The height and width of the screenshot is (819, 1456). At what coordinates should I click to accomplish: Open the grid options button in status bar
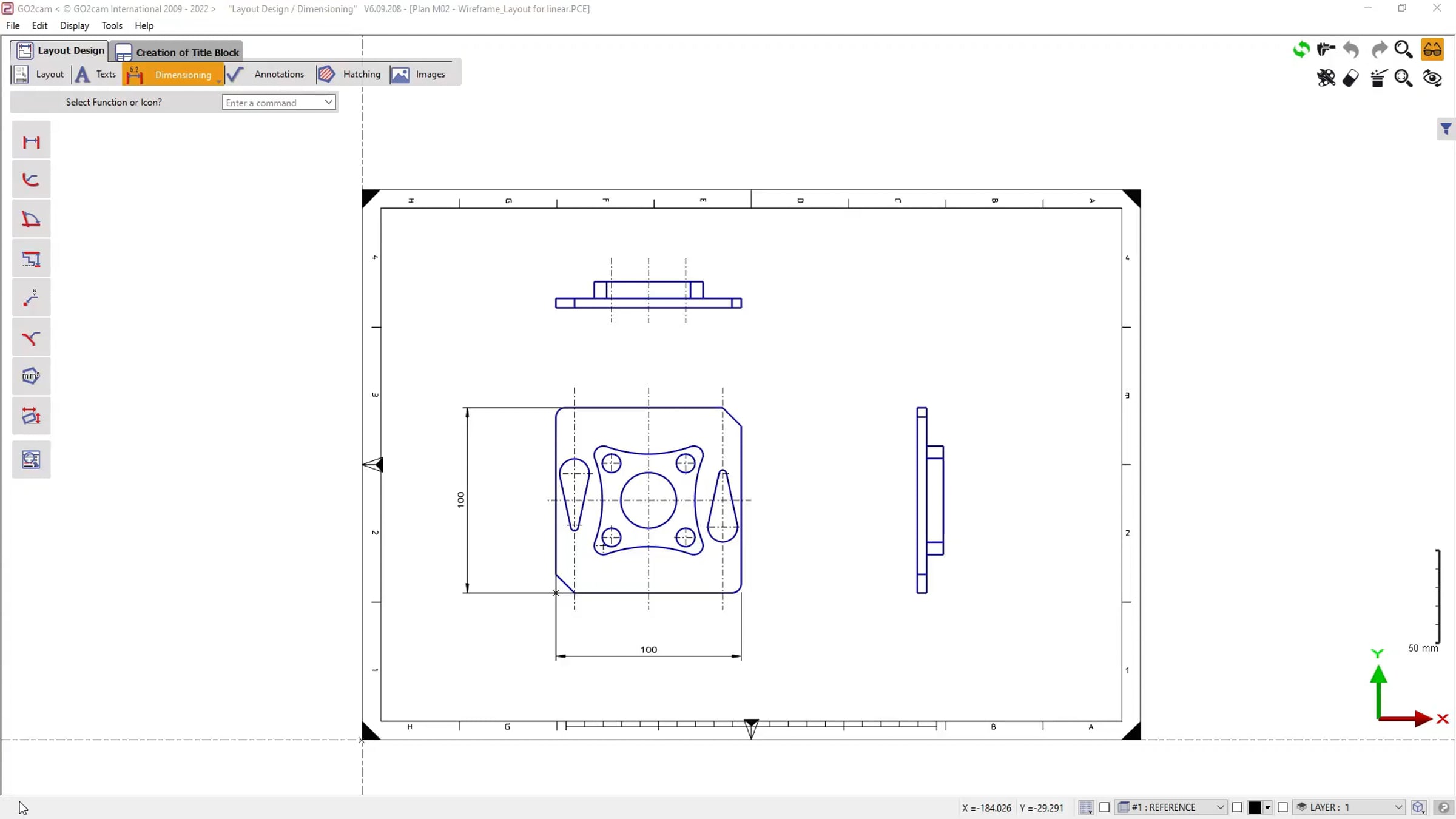click(x=1086, y=807)
